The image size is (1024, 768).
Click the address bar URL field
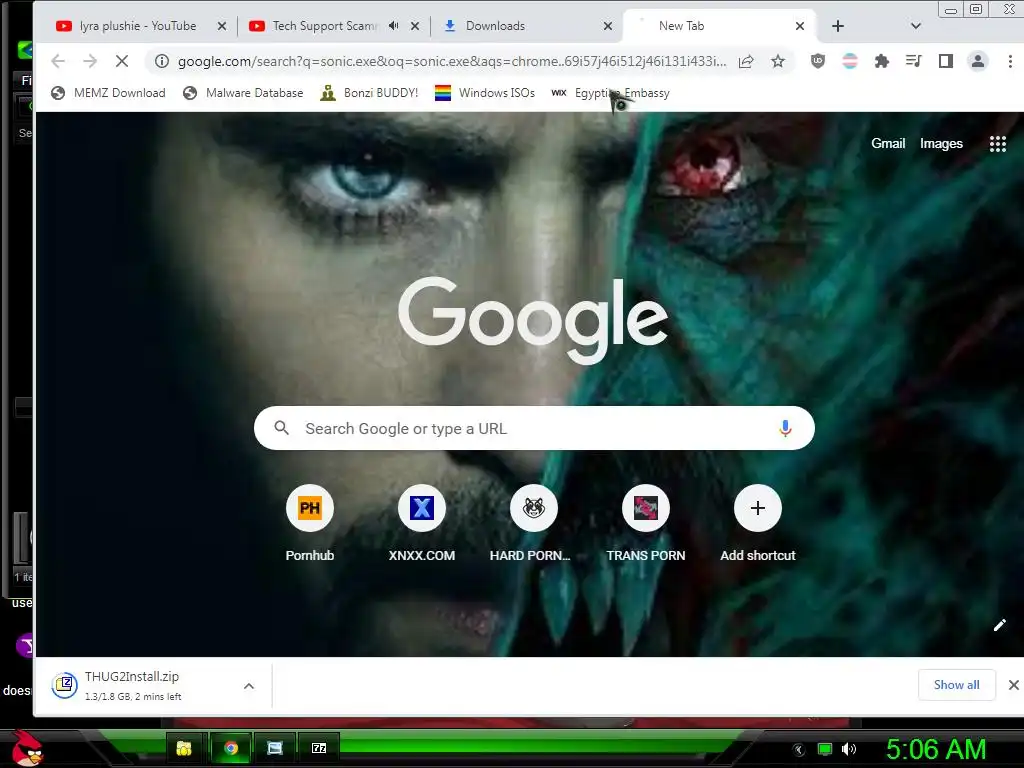pyautogui.click(x=452, y=61)
